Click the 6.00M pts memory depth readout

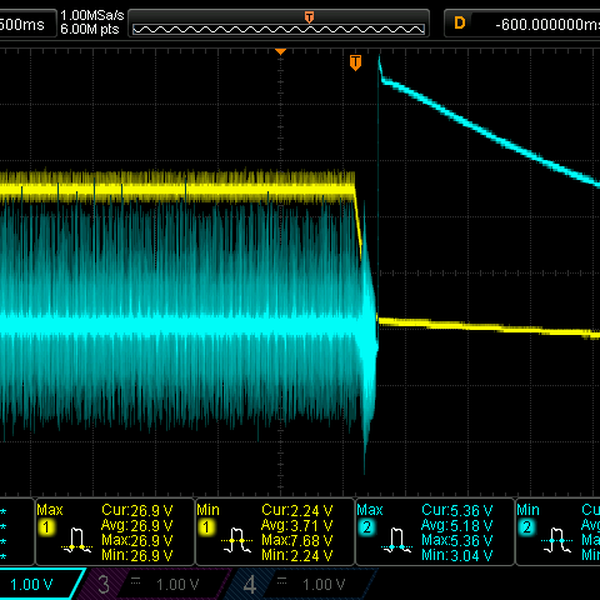pos(90,29)
